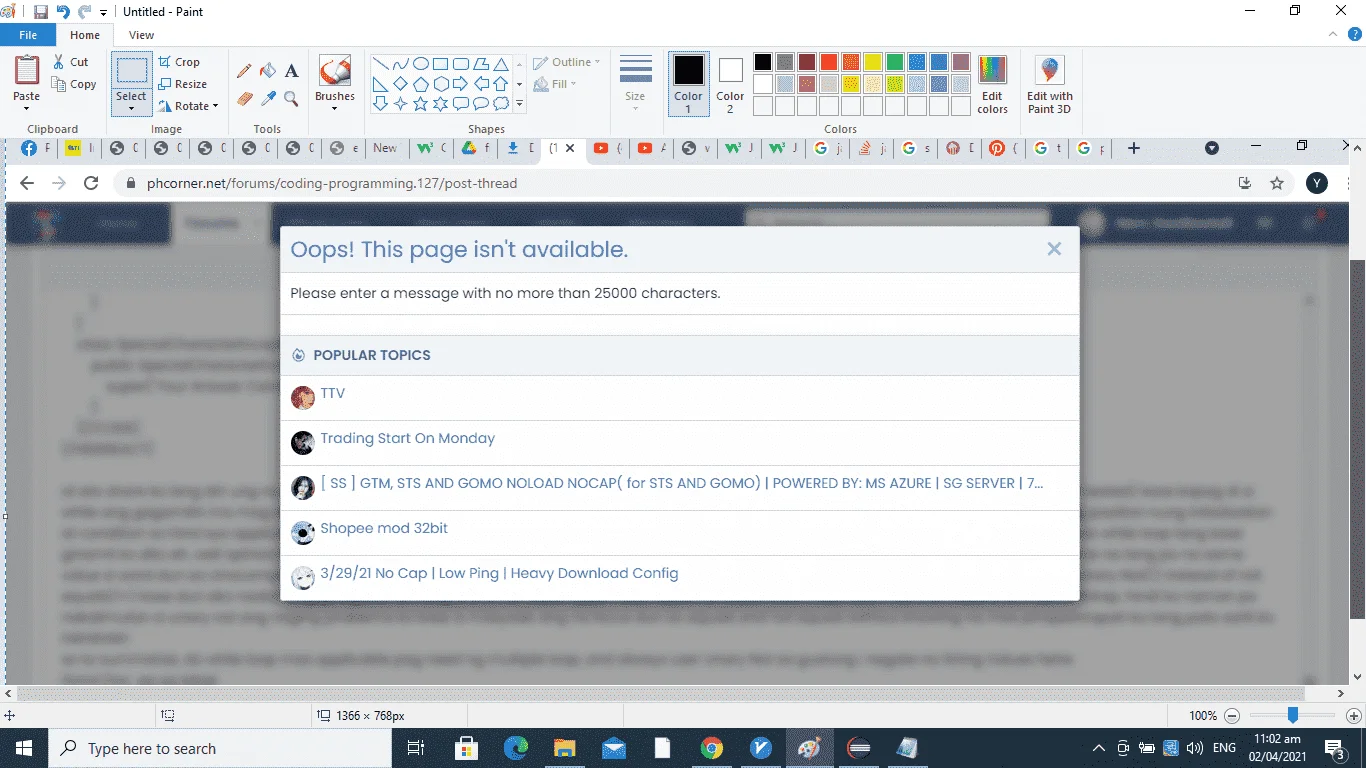
Task: Choose the five-point star shape
Action: (x=421, y=103)
